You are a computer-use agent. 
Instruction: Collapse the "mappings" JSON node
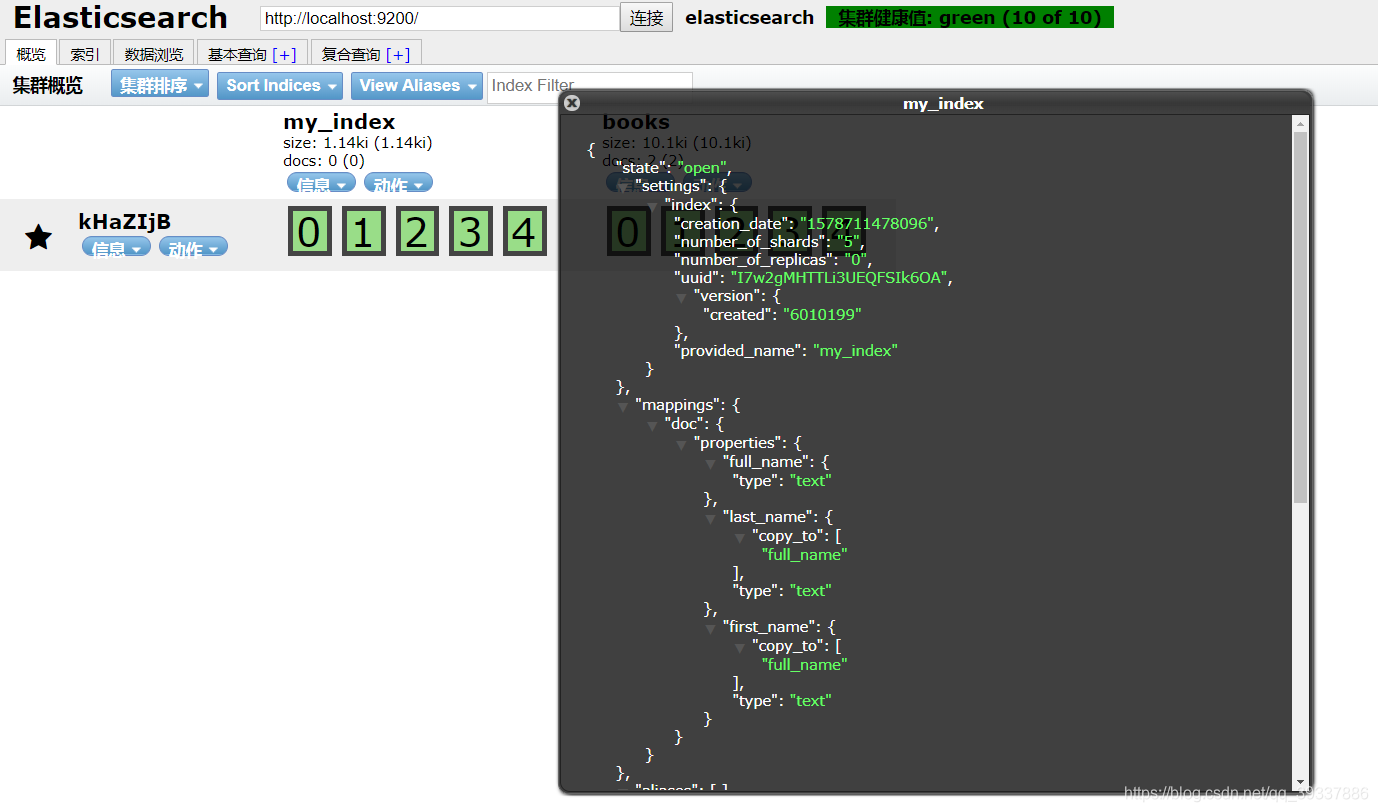623,407
